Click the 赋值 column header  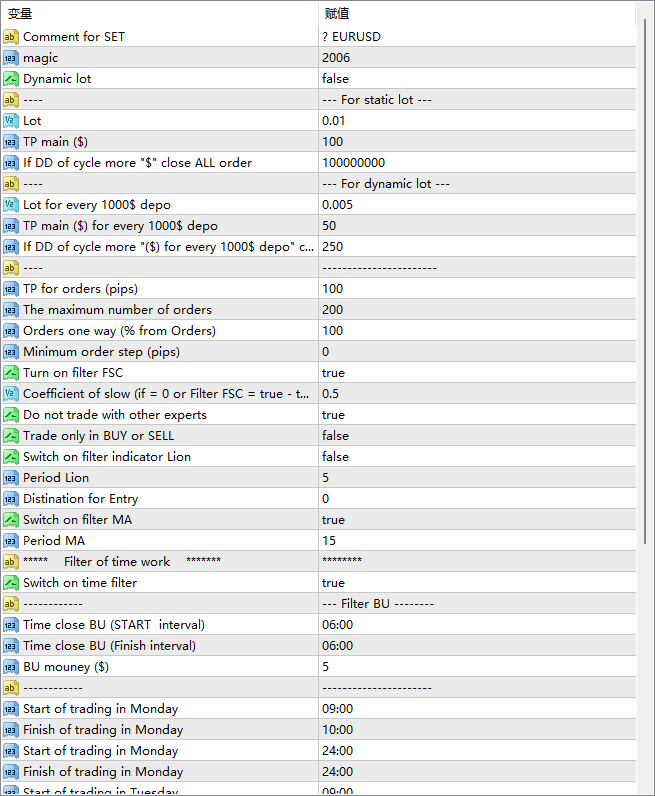[x=477, y=14]
